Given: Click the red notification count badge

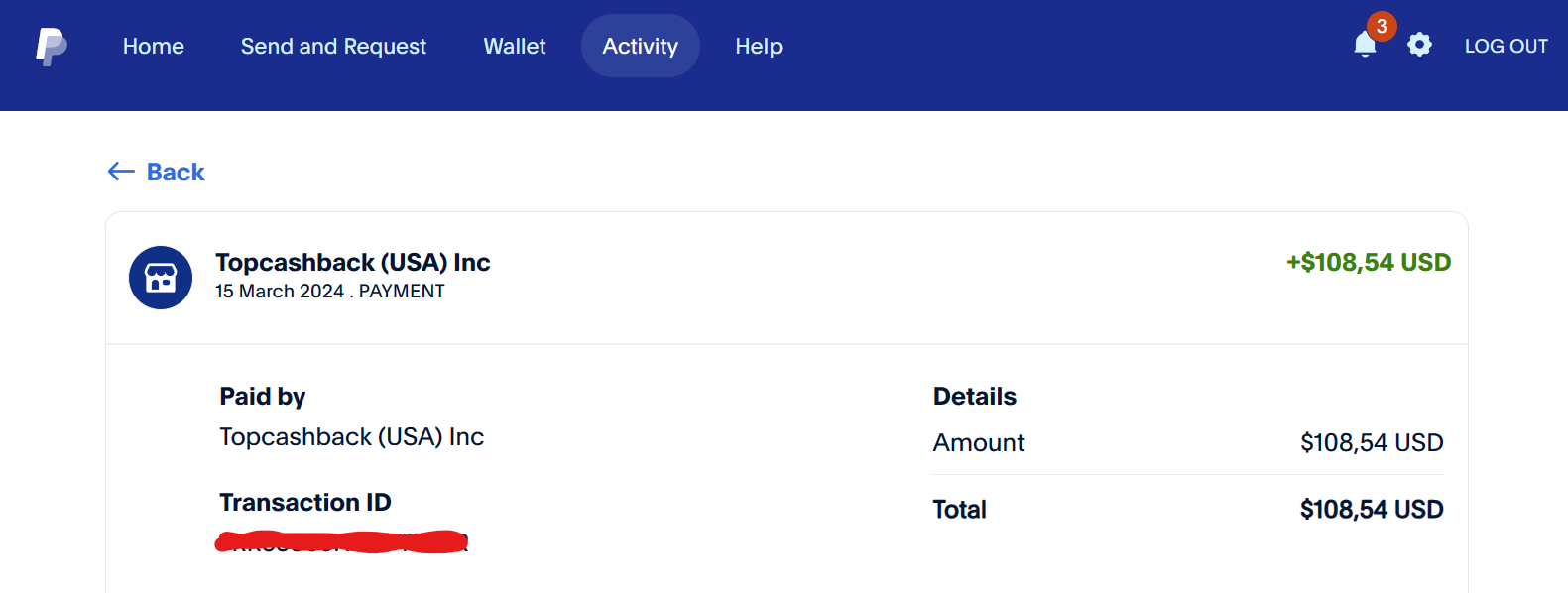Looking at the screenshot, I should click(x=1382, y=26).
